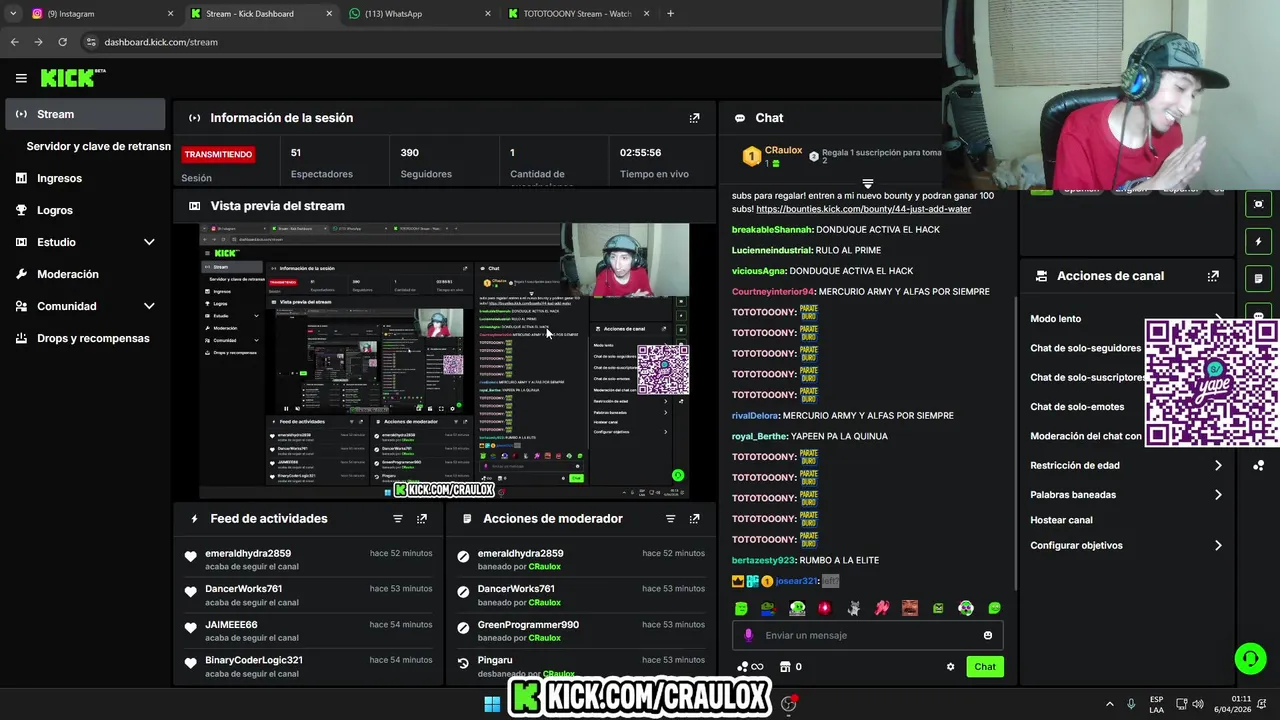Click the TRANSMITIENDO status badge
The width and height of the screenshot is (1280, 720).
(x=218, y=154)
